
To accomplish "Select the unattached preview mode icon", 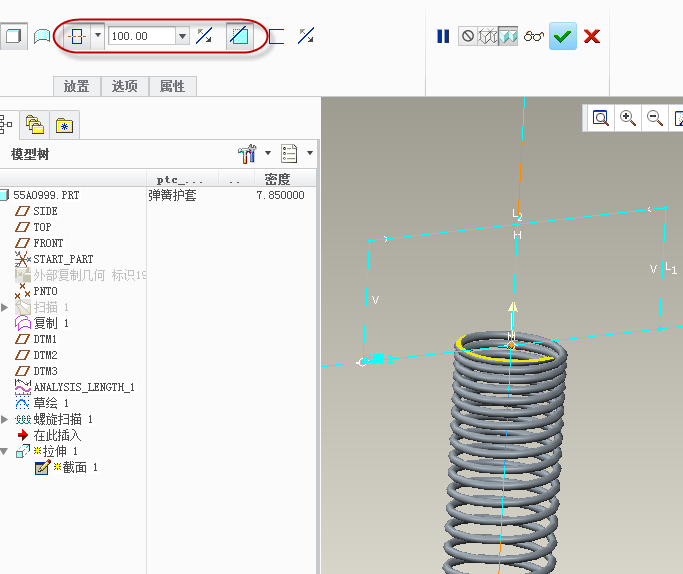I will coord(487,36).
